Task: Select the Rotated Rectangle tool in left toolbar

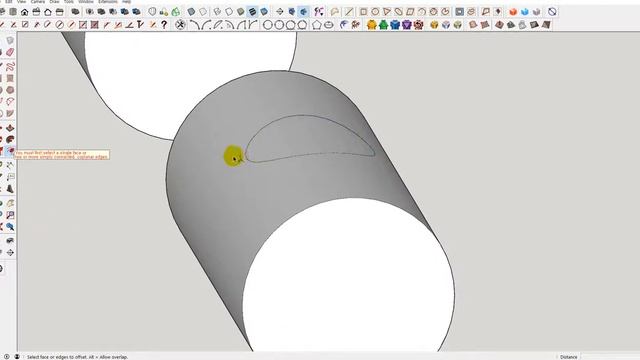Action: (x=10, y=78)
